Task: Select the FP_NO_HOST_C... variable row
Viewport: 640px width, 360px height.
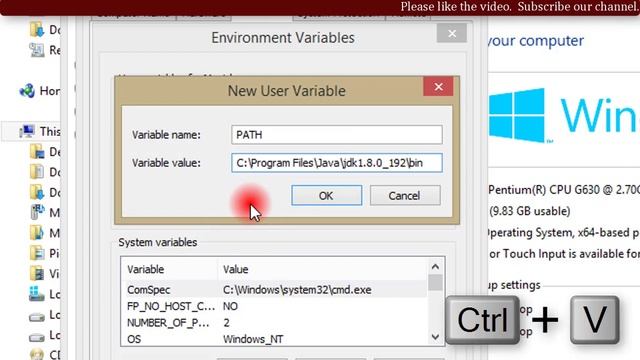Action: pos(274,306)
